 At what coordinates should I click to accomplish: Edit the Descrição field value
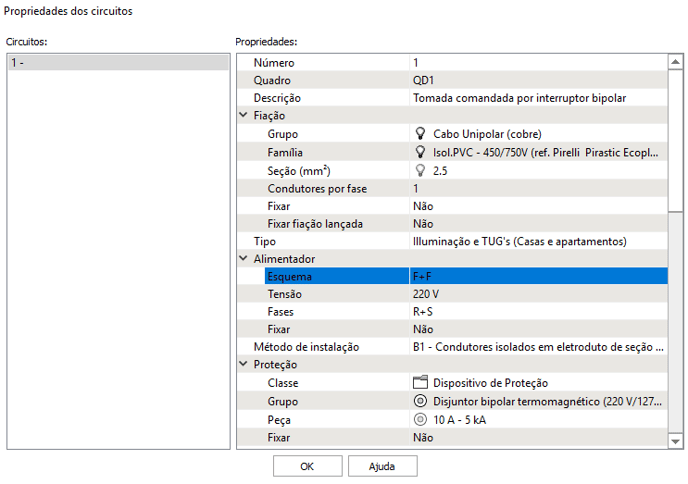click(x=537, y=98)
